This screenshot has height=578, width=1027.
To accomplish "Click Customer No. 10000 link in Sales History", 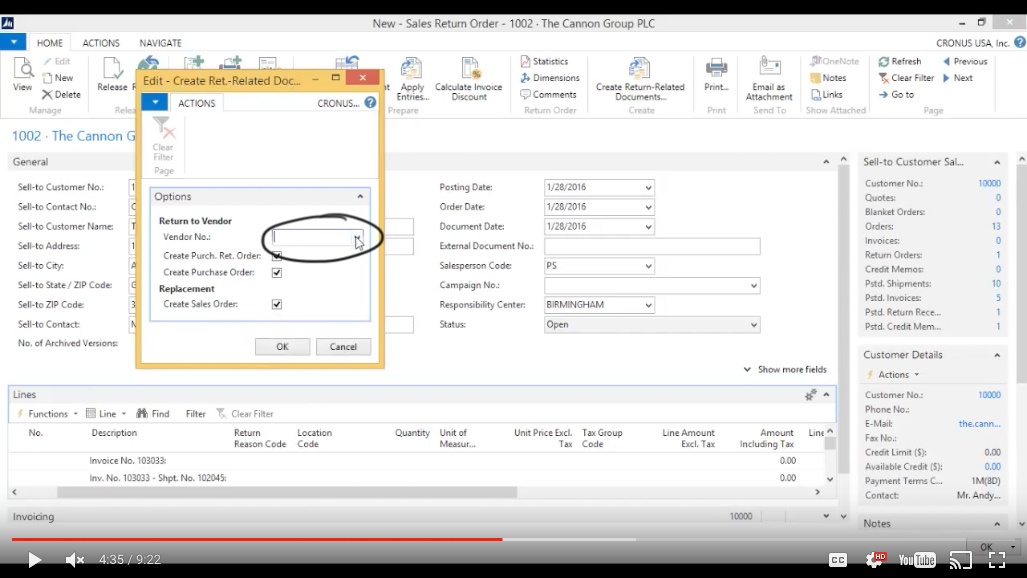I will point(989,183).
